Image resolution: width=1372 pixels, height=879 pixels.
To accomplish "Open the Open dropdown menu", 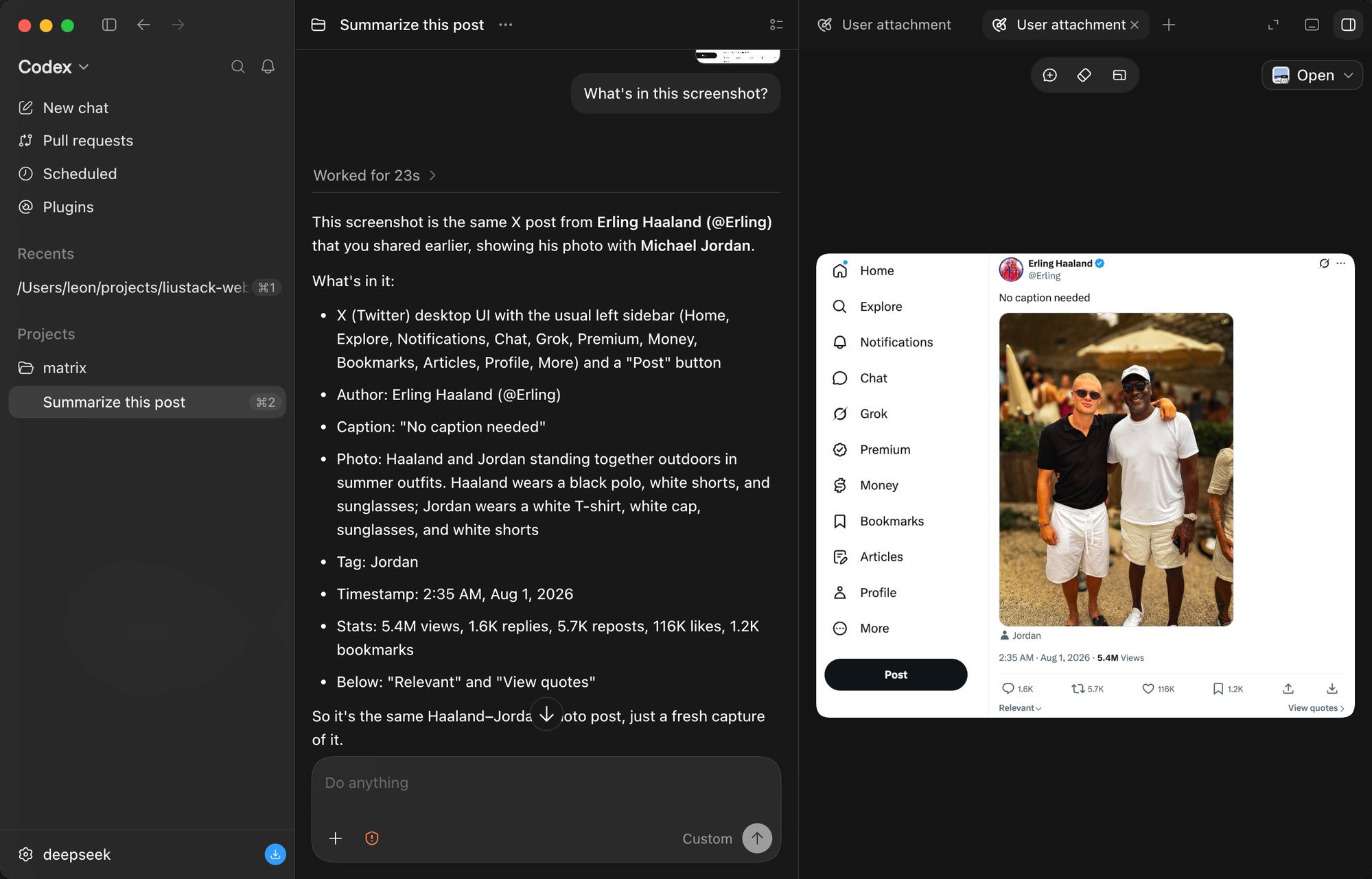I will click(1312, 75).
